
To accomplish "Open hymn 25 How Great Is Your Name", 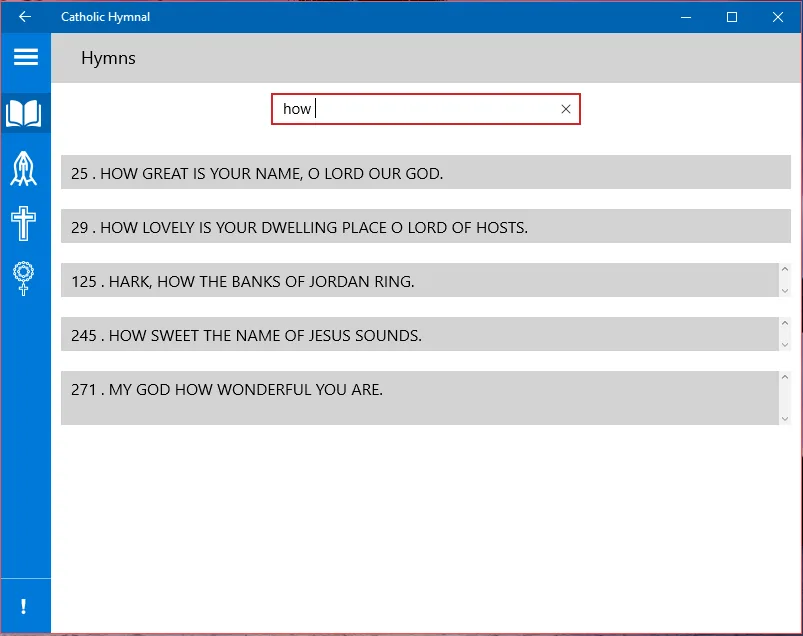I will (x=426, y=172).
